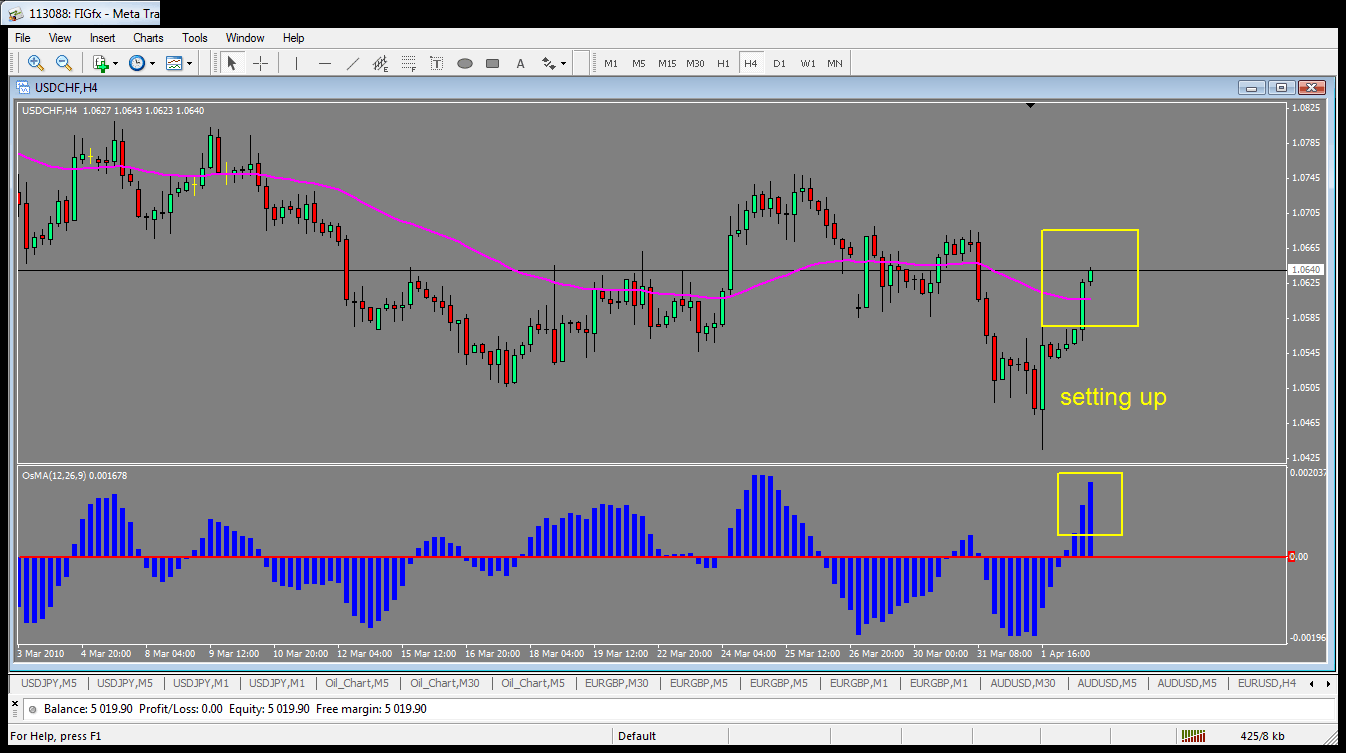Click the New Chart icon with green plus

[x=101, y=63]
